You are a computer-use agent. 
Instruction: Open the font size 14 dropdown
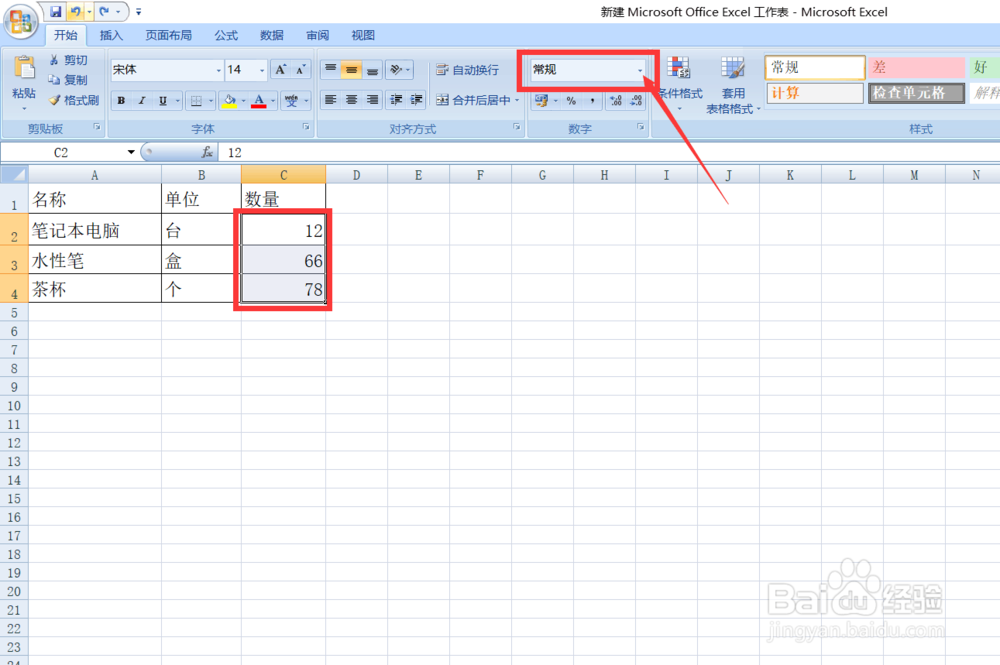(262, 70)
